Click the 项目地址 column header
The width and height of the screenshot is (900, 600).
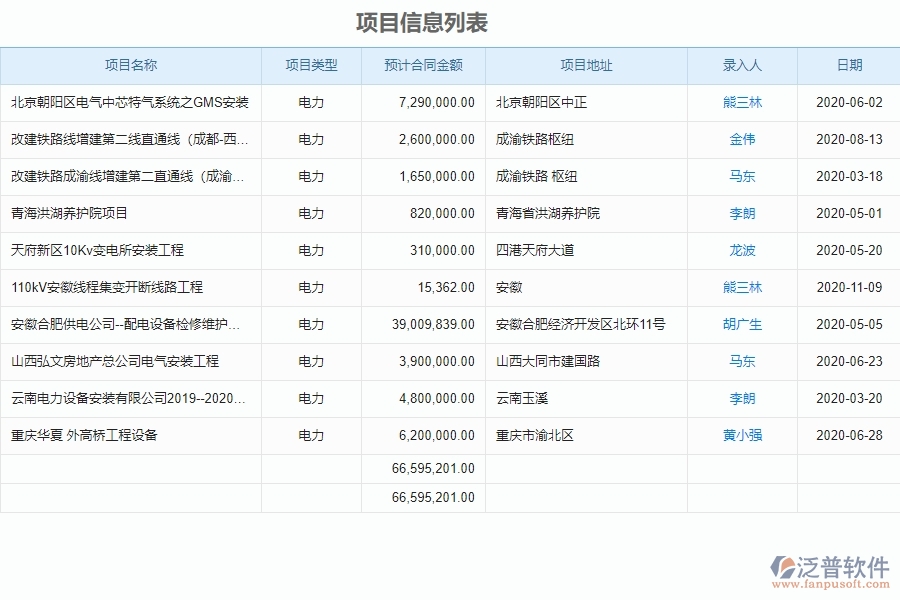pyautogui.click(x=586, y=66)
